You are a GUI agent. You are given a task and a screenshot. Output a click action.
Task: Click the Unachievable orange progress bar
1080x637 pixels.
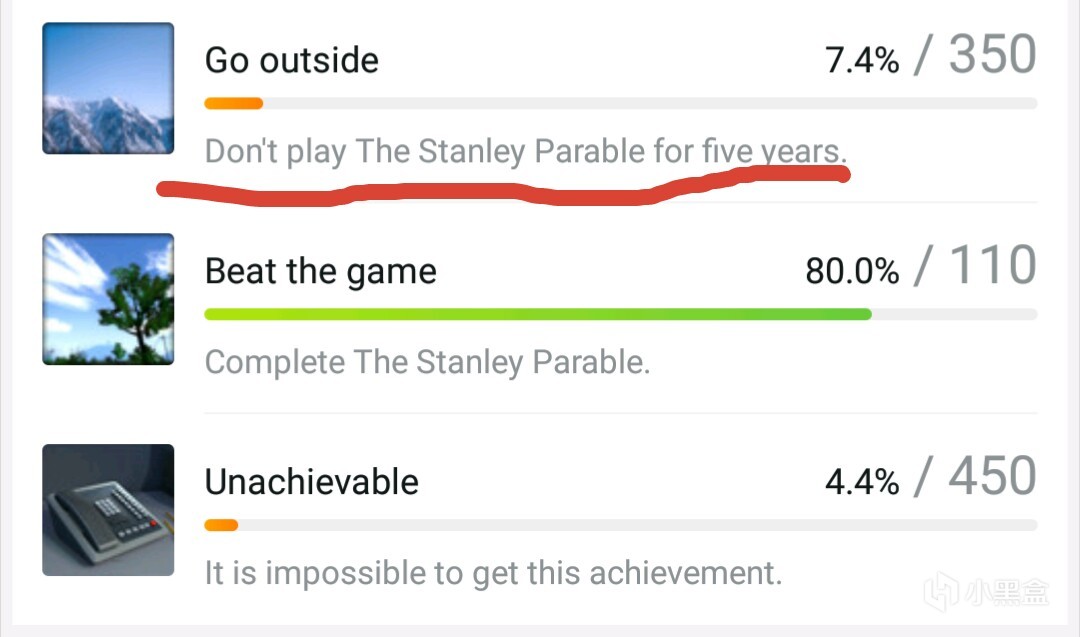click(221, 525)
